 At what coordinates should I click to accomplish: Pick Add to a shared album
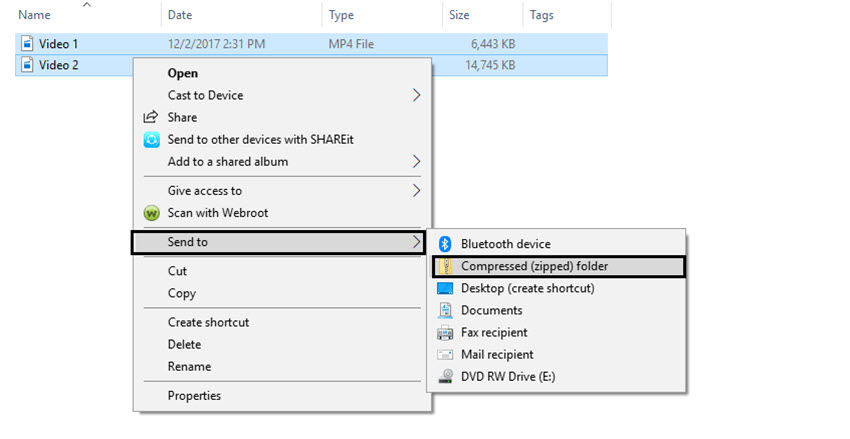[x=282, y=162]
